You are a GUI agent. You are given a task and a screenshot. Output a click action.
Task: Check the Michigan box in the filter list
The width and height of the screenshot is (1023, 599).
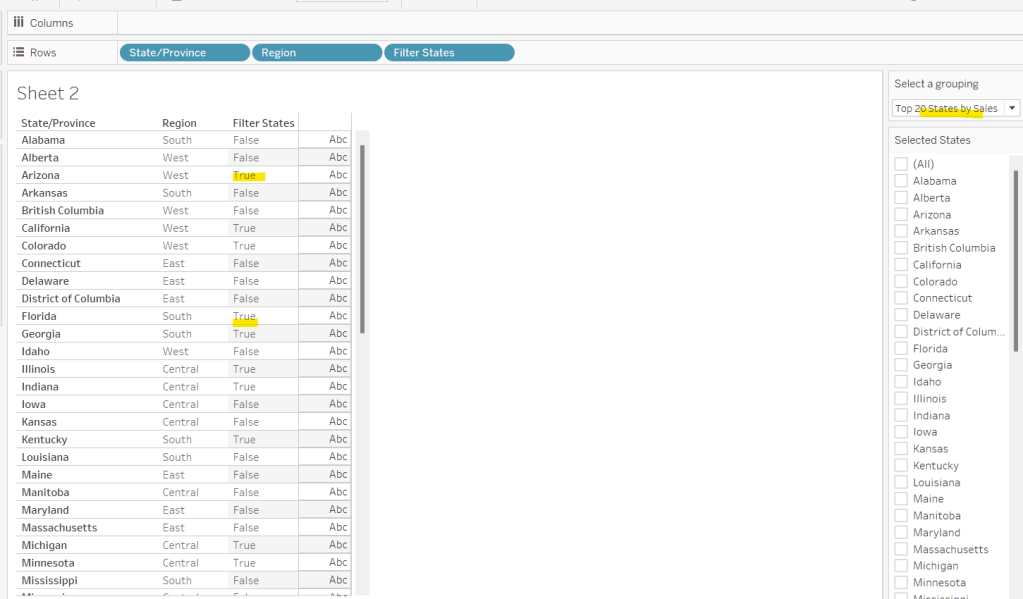[x=901, y=566]
